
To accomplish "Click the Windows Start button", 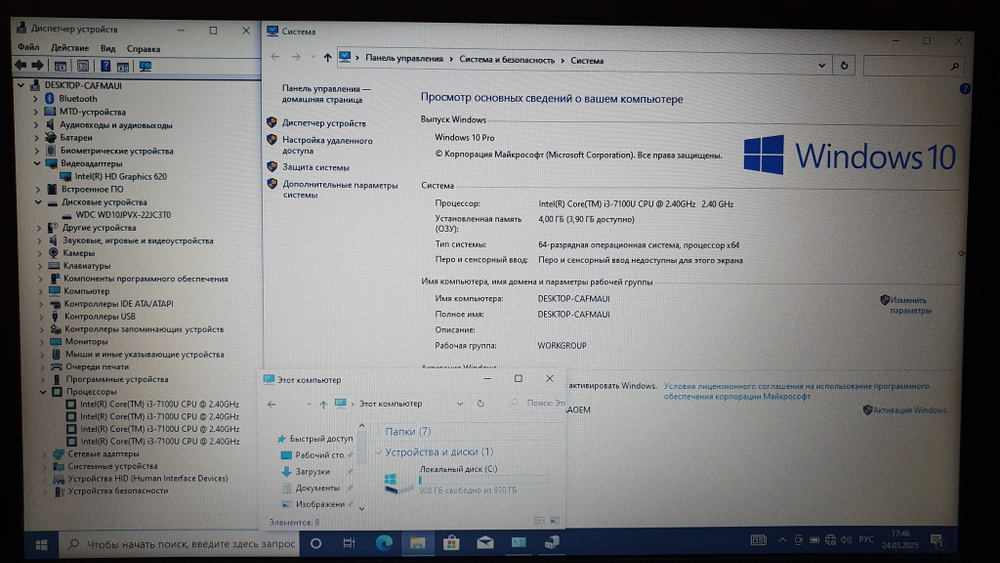I will 42,544.
